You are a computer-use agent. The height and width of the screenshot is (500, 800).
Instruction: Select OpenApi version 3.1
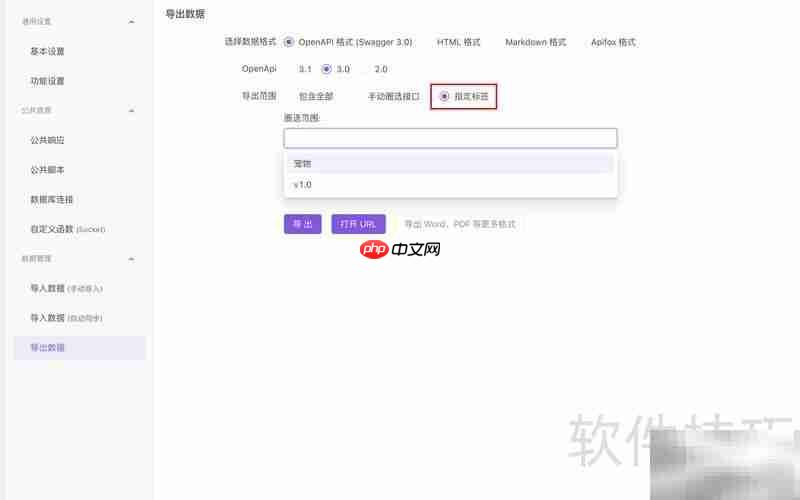tap(305, 69)
